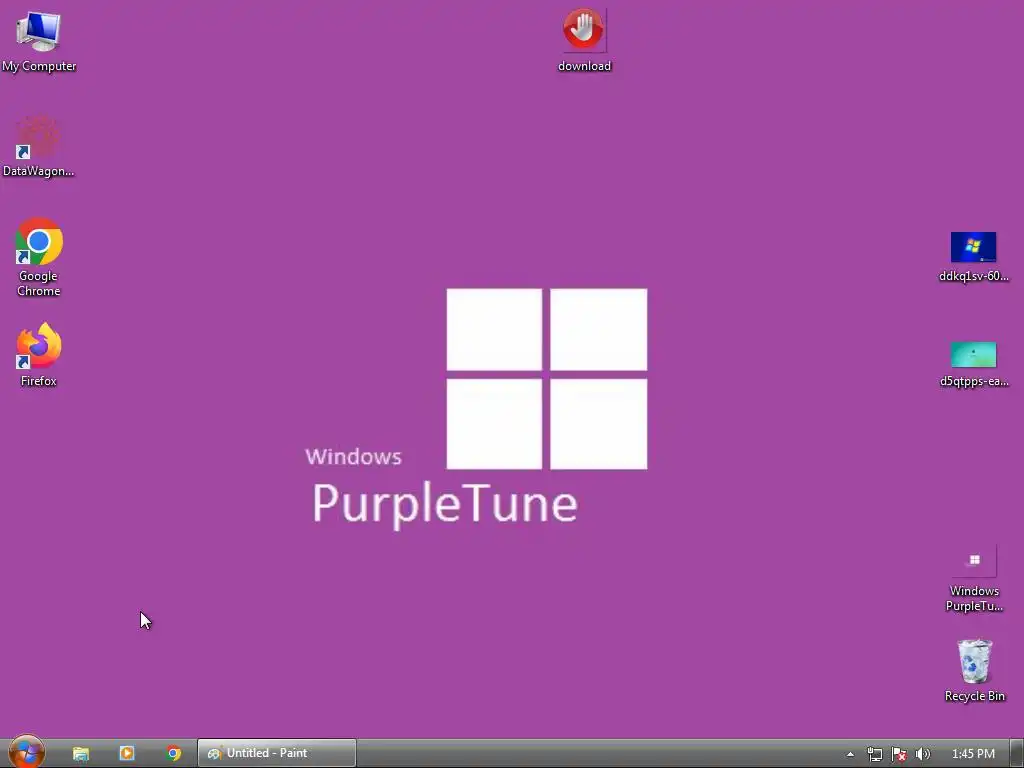Screen dimensions: 1024x768
Task: Select the Windows PurpleTu... file icon
Action: pyautogui.click(x=974, y=560)
